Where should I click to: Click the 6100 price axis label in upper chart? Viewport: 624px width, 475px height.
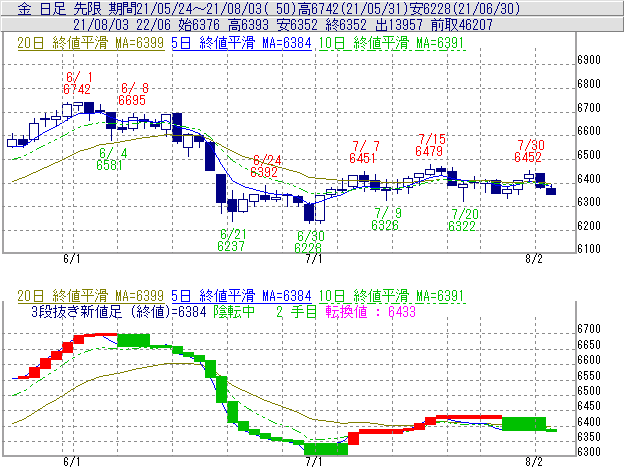[589, 249]
